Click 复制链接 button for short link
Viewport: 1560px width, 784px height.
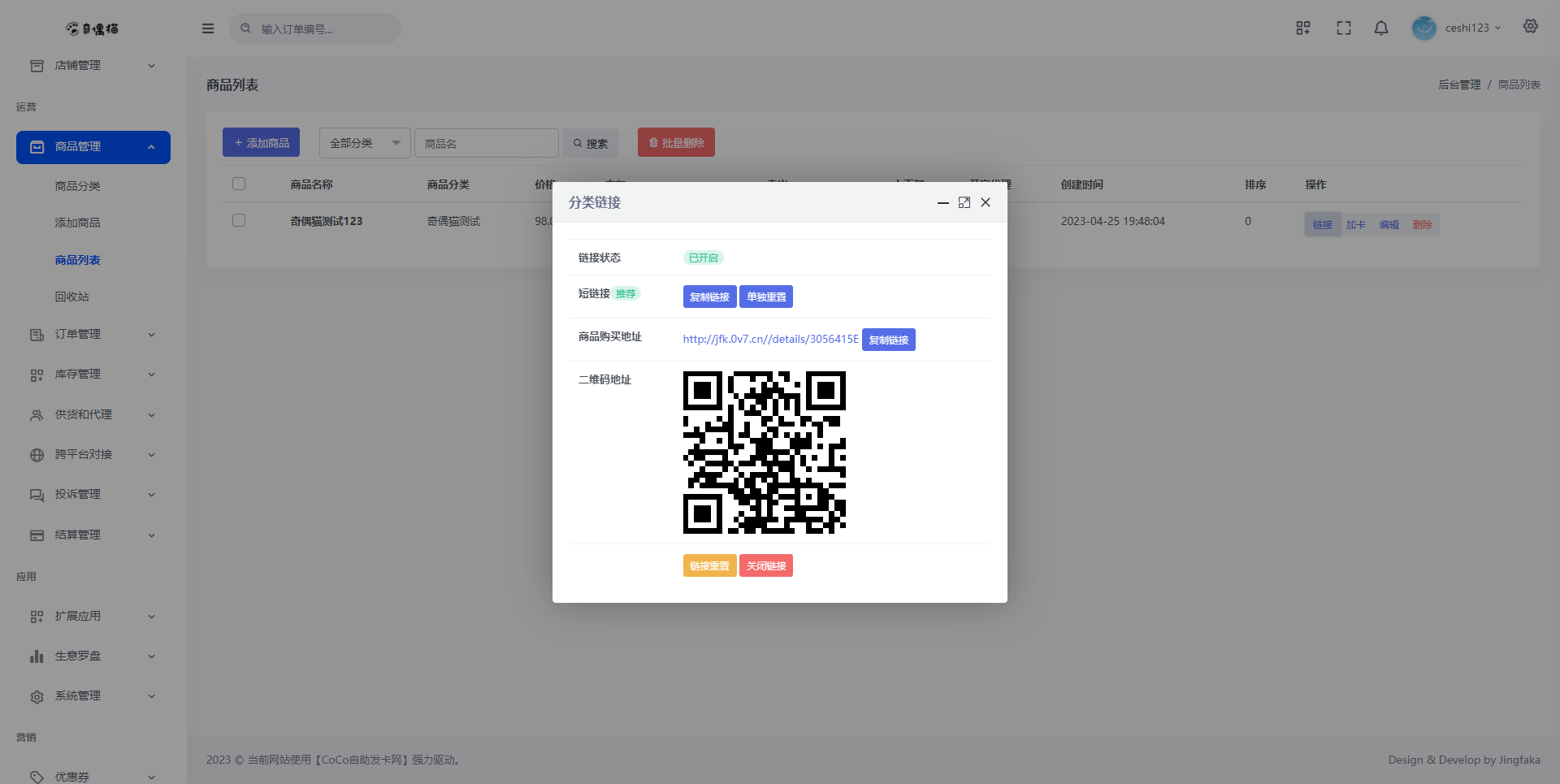click(709, 297)
